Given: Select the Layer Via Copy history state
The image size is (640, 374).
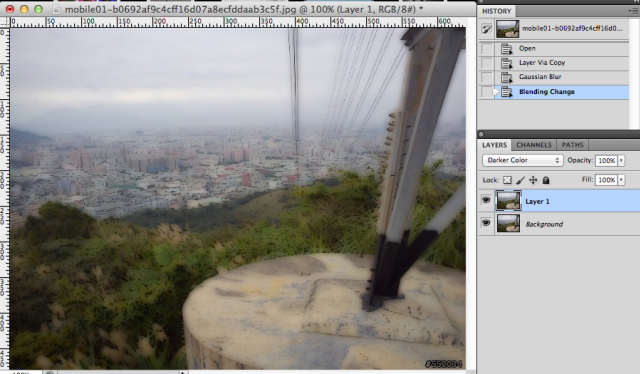Looking at the screenshot, I should (554, 63).
